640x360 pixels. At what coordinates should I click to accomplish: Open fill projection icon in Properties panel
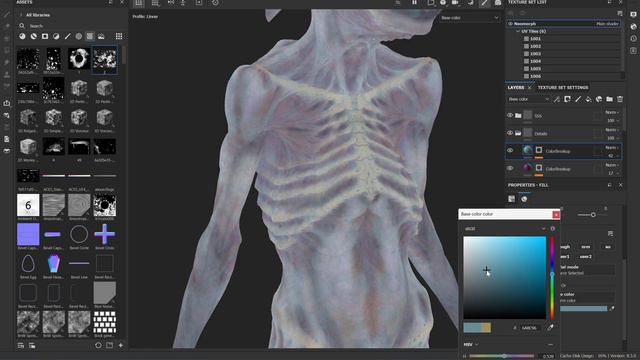click(511, 199)
